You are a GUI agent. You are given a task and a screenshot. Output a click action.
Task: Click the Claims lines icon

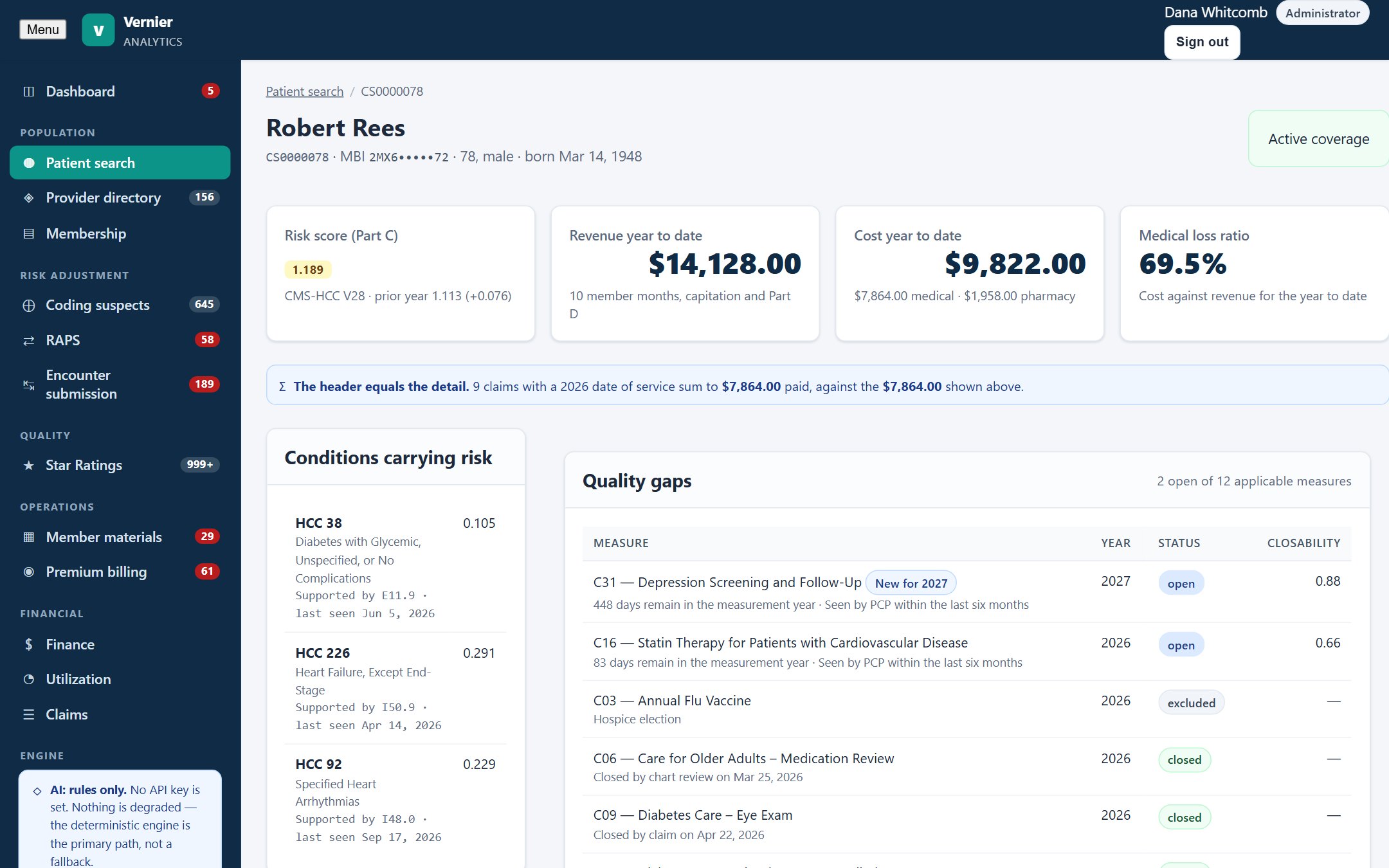coord(28,714)
